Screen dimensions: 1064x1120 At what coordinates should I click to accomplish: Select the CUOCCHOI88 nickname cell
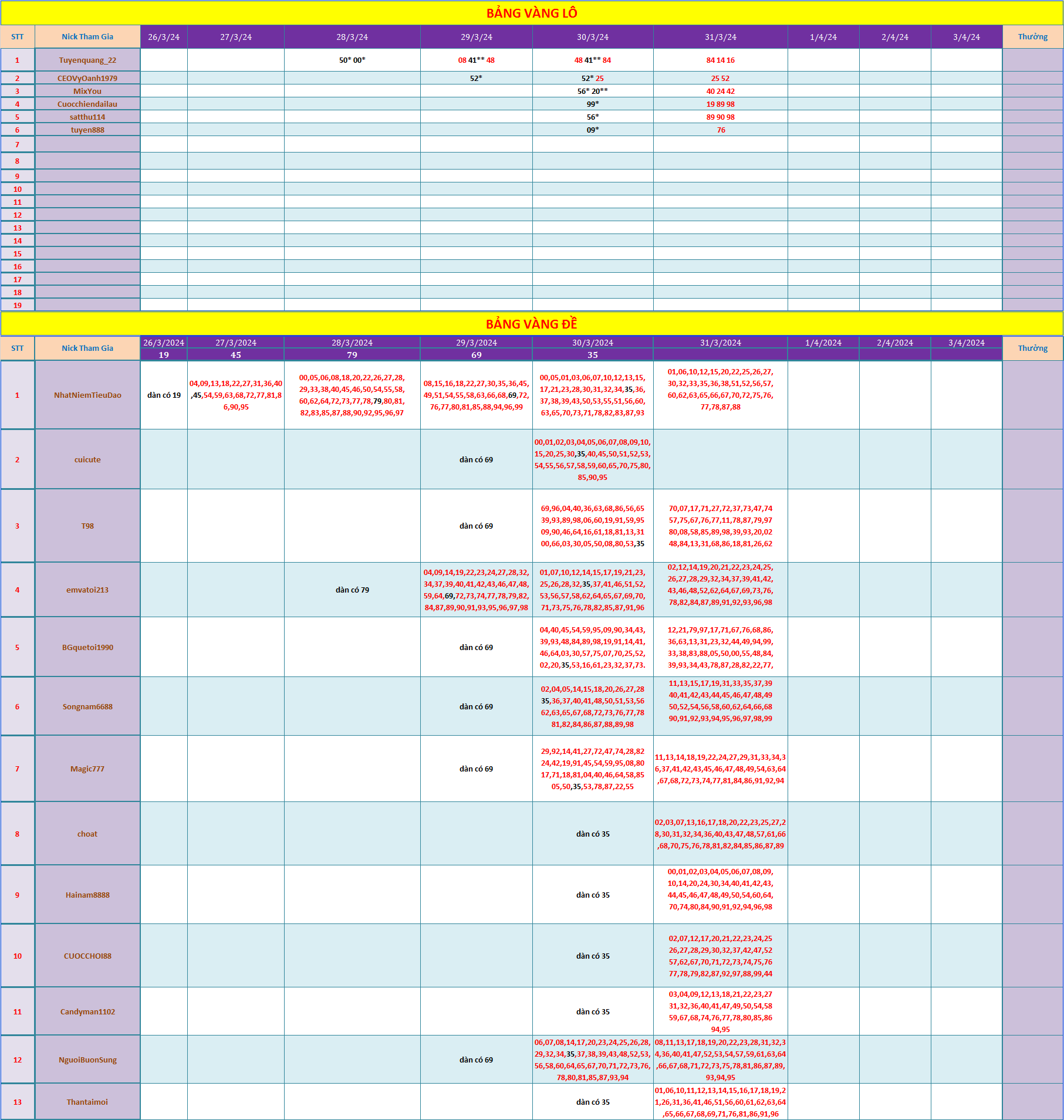point(87,956)
